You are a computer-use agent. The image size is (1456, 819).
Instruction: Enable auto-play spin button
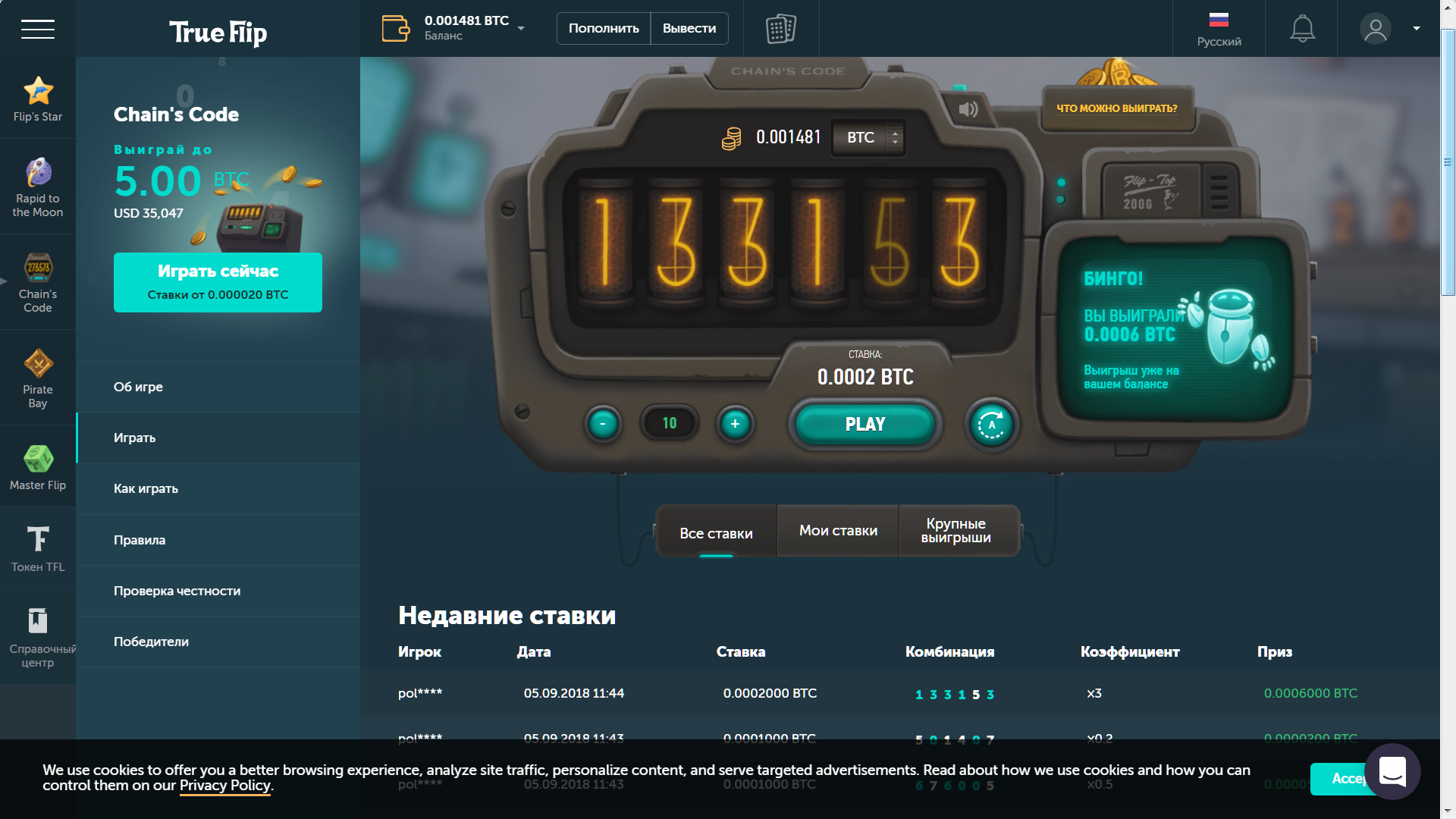[991, 425]
